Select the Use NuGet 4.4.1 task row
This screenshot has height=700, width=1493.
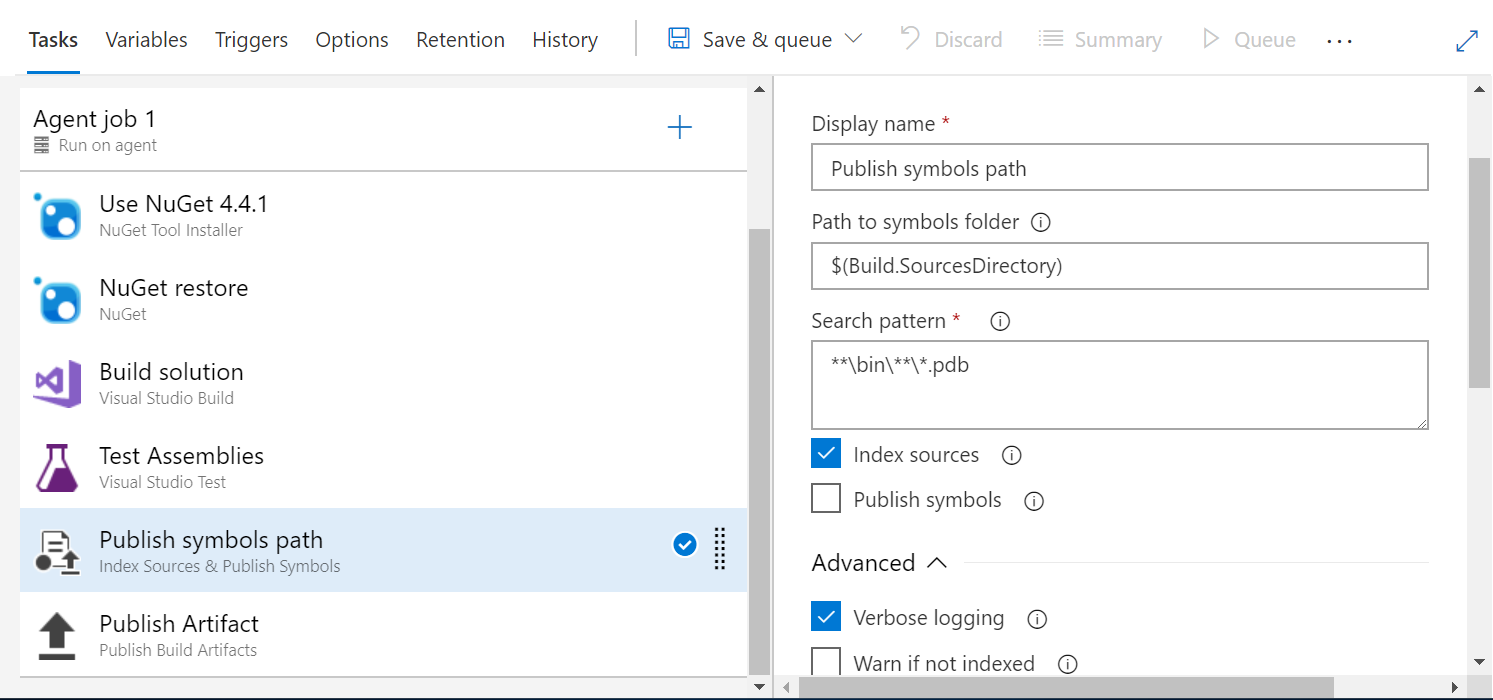pyautogui.click(x=383, y=214)
